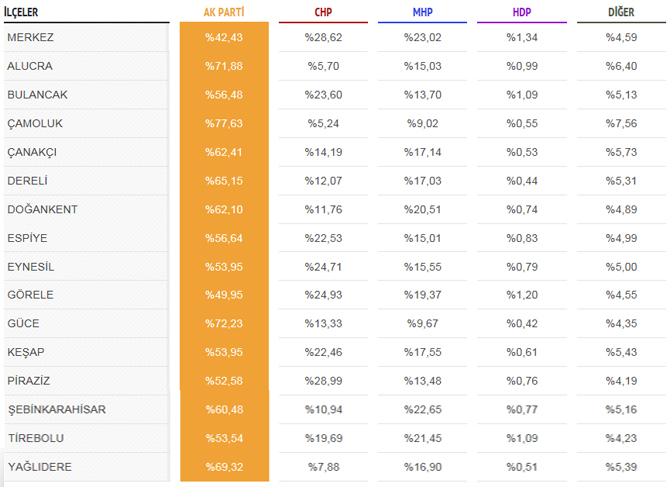Select the AK PARTİ column header

(224, 12)
